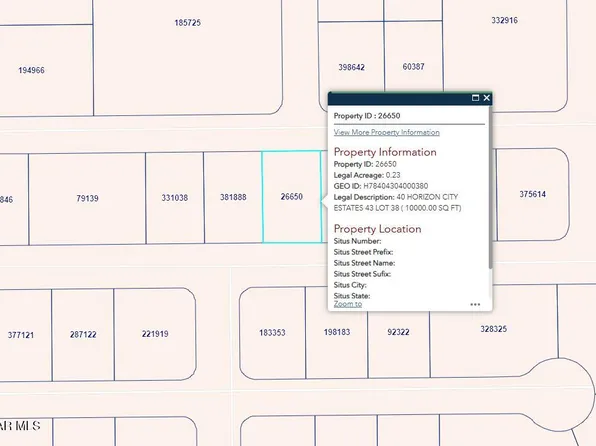This screenshot has height=446, width=596.
Task: Click the Situs City label
Action: [350, 285]
